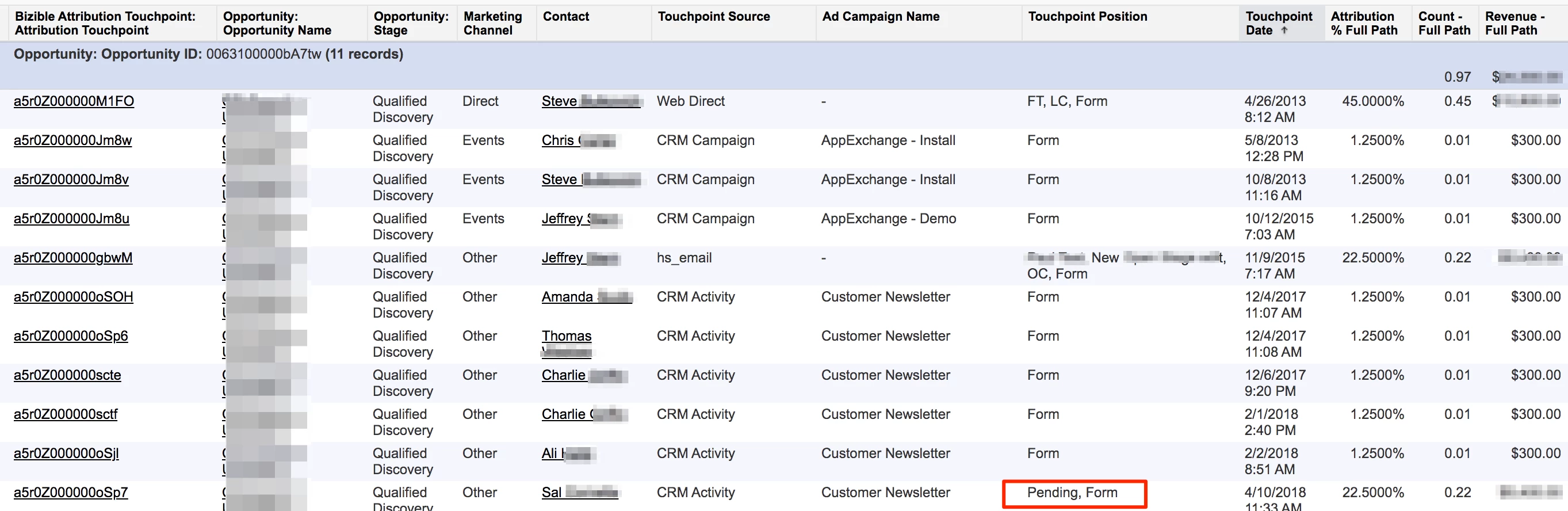Viewport: 1568px width, 511px height.
Task: Open Thomas's contact record
Action: (x=566, y=344)
